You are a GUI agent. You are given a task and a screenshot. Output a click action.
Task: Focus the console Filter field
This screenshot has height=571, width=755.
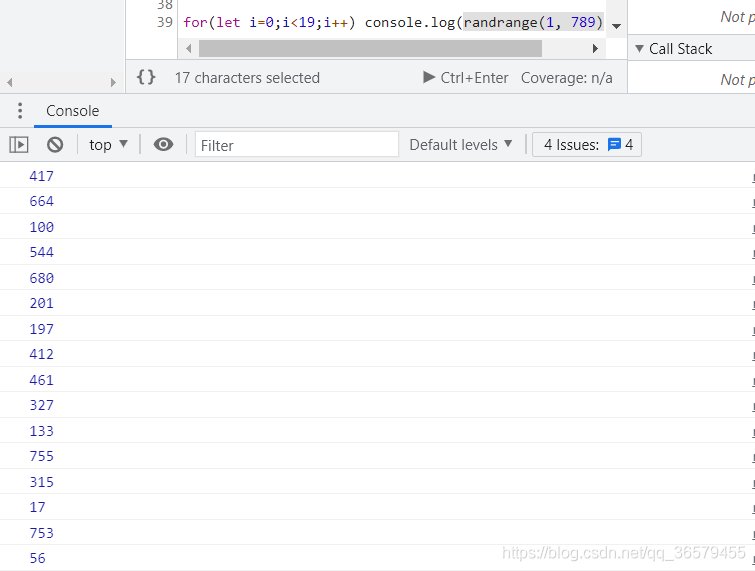(297, 144)
